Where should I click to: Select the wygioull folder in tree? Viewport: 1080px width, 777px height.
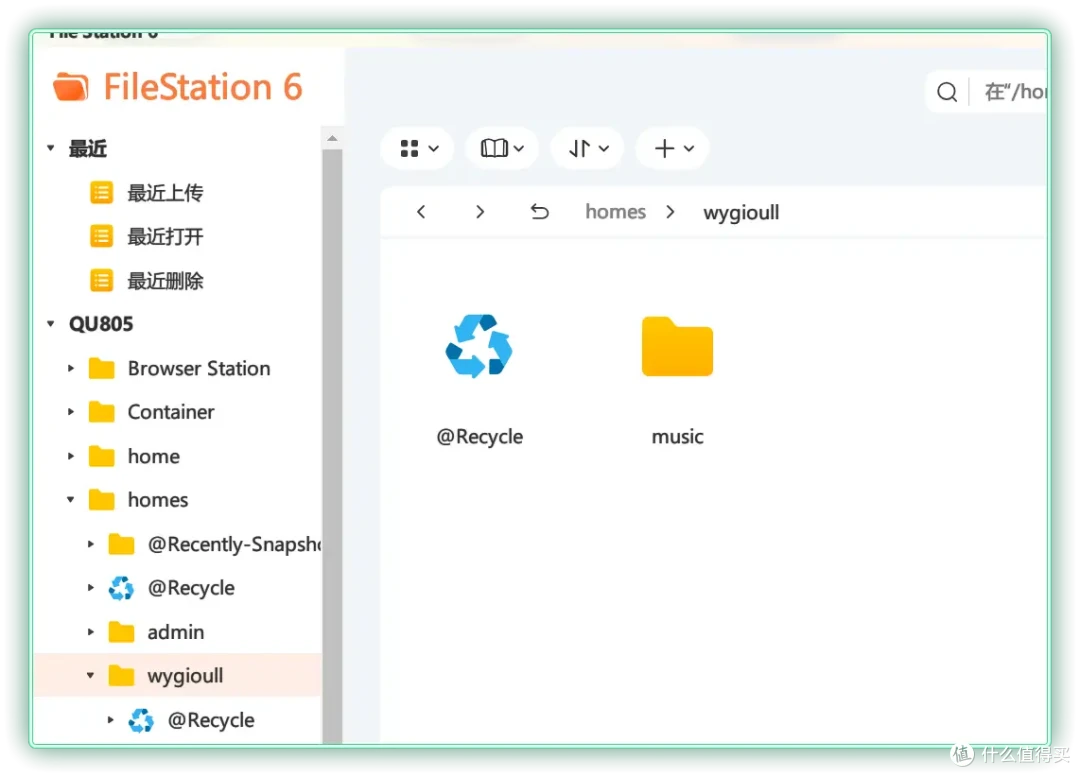tap(185, 676)
